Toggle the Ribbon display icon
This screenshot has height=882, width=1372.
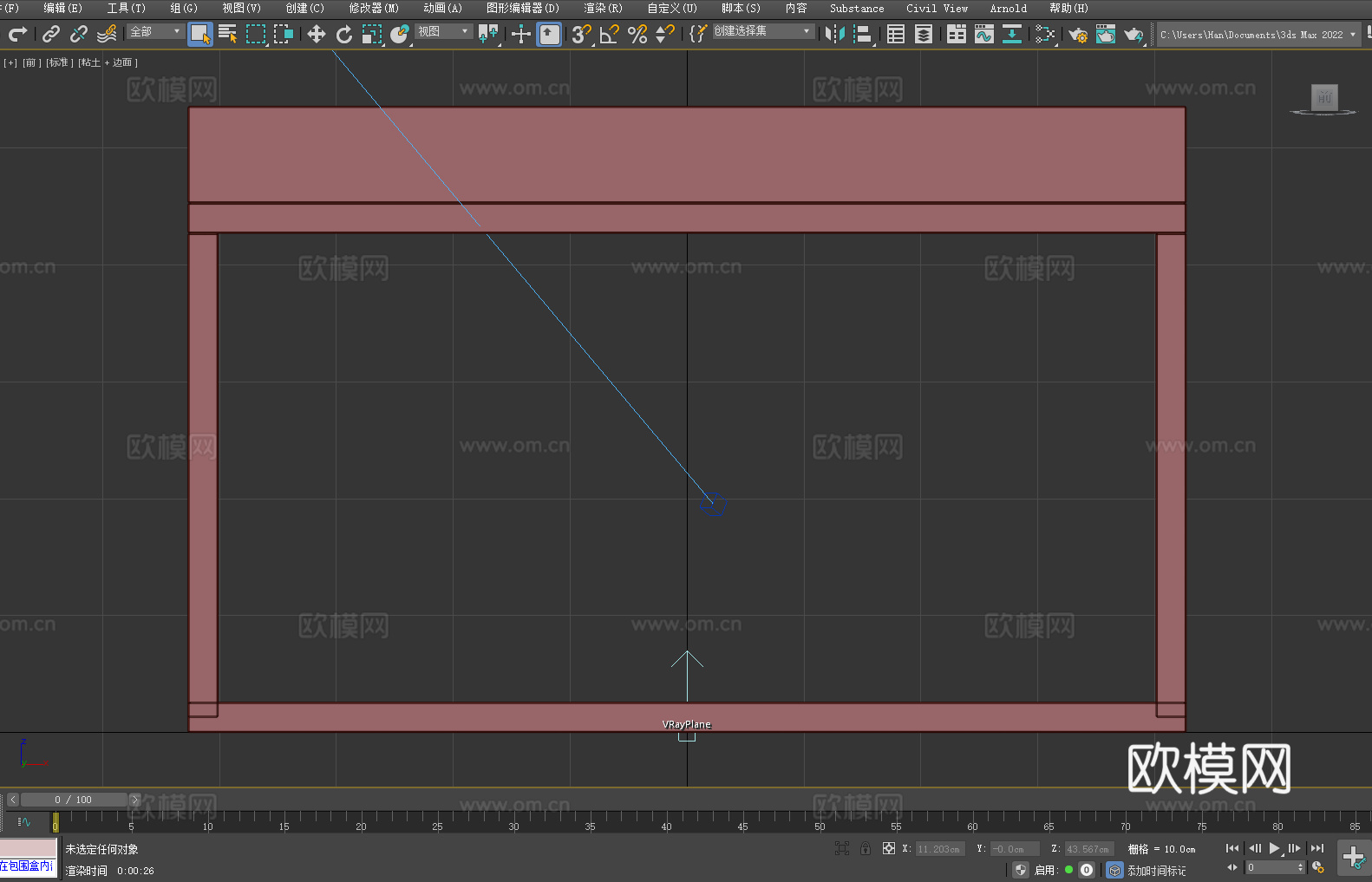click(957, 34)
